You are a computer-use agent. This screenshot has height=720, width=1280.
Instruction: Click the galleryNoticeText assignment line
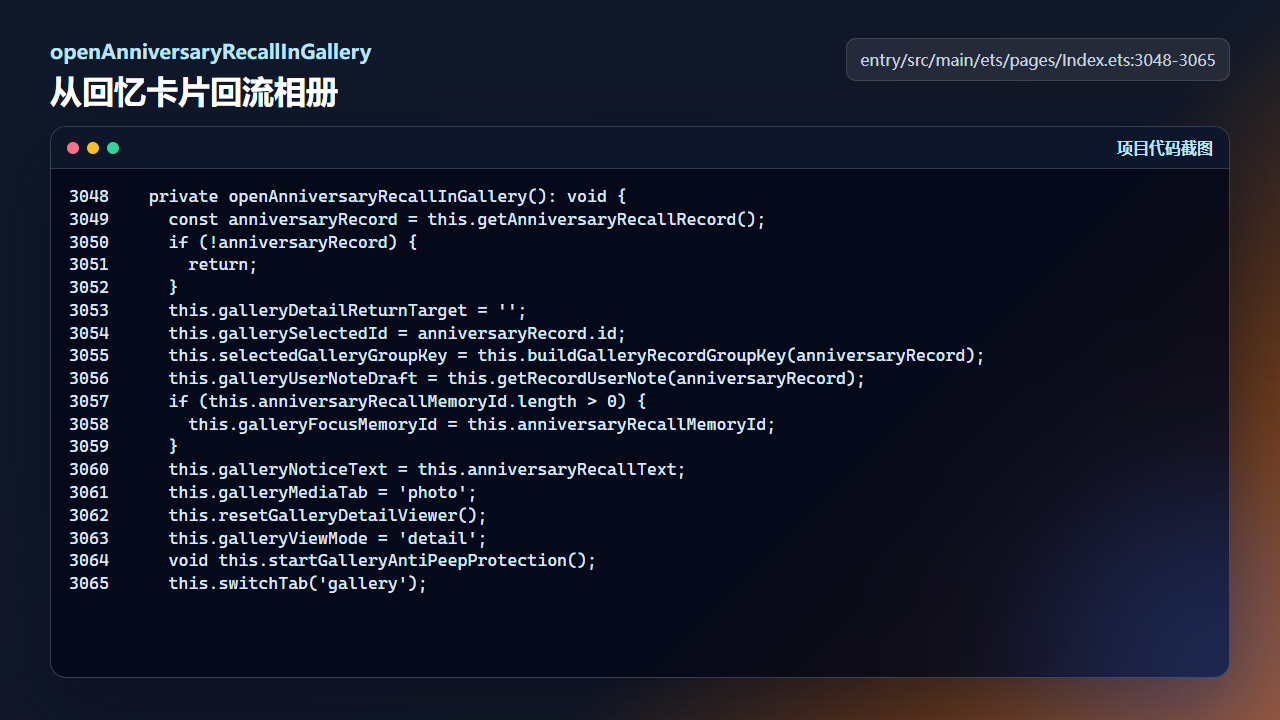427,470
